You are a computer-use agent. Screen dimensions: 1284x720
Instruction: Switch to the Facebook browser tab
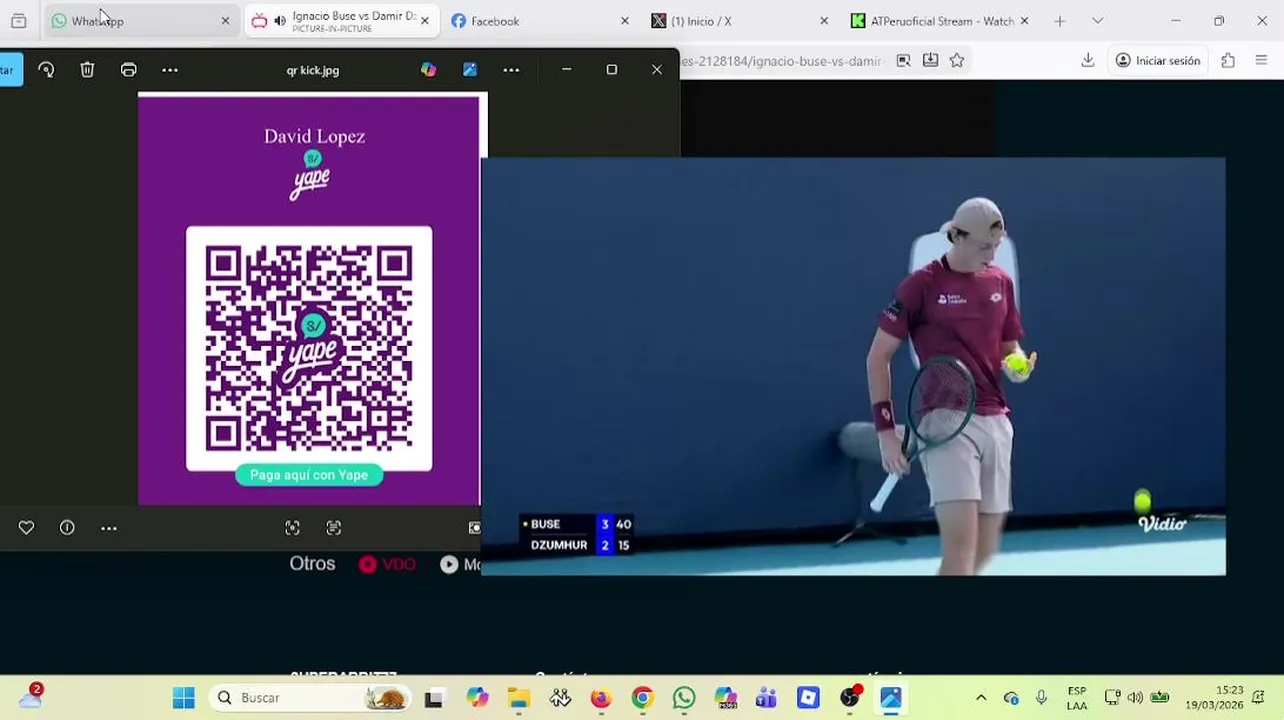coord(540,21)
